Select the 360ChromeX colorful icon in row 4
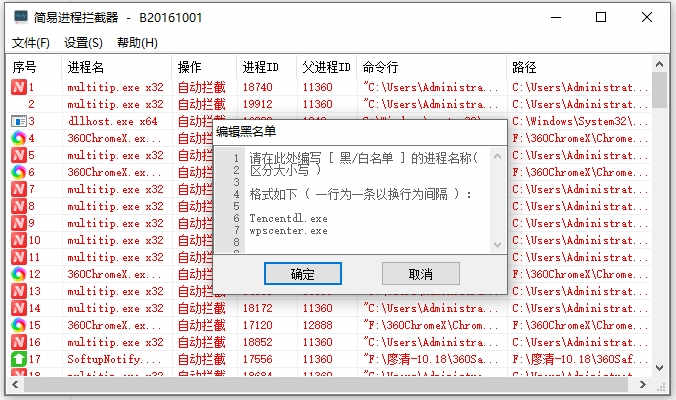 pyautogui.click(x=19, y=138)
